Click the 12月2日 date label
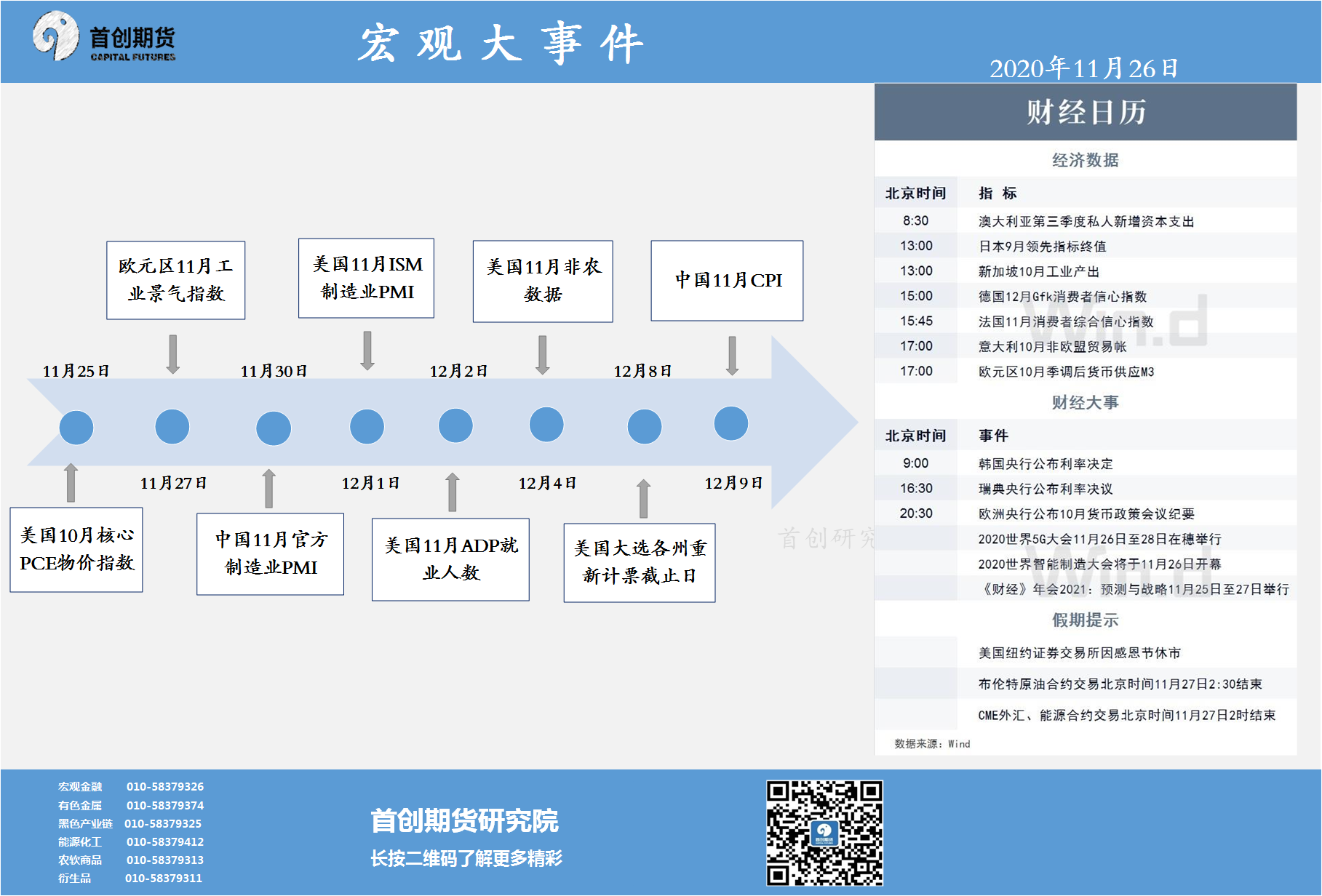Image resolution: width=1322 pixels, height=896 pixels. (x=458, y=371)
